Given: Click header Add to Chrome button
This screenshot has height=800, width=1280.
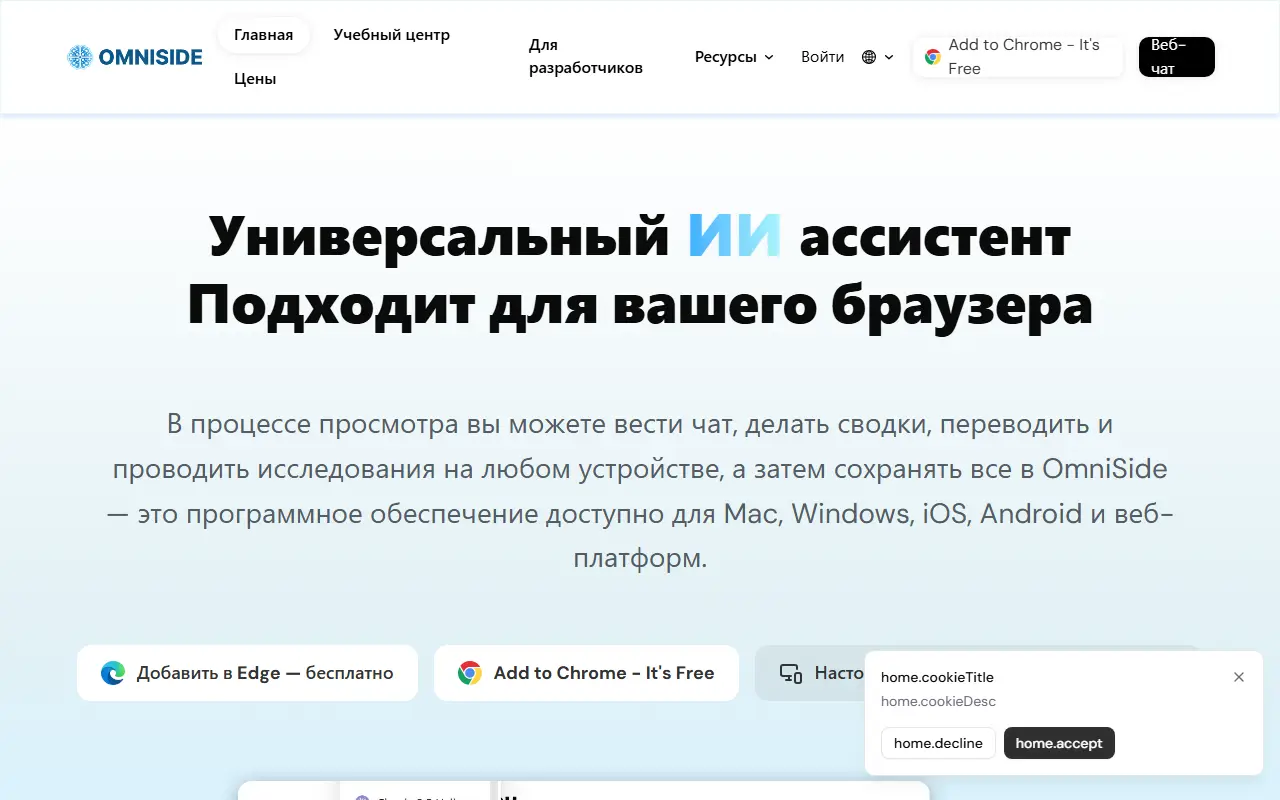Looking at the screenshot, I should tap(1018, 57).
